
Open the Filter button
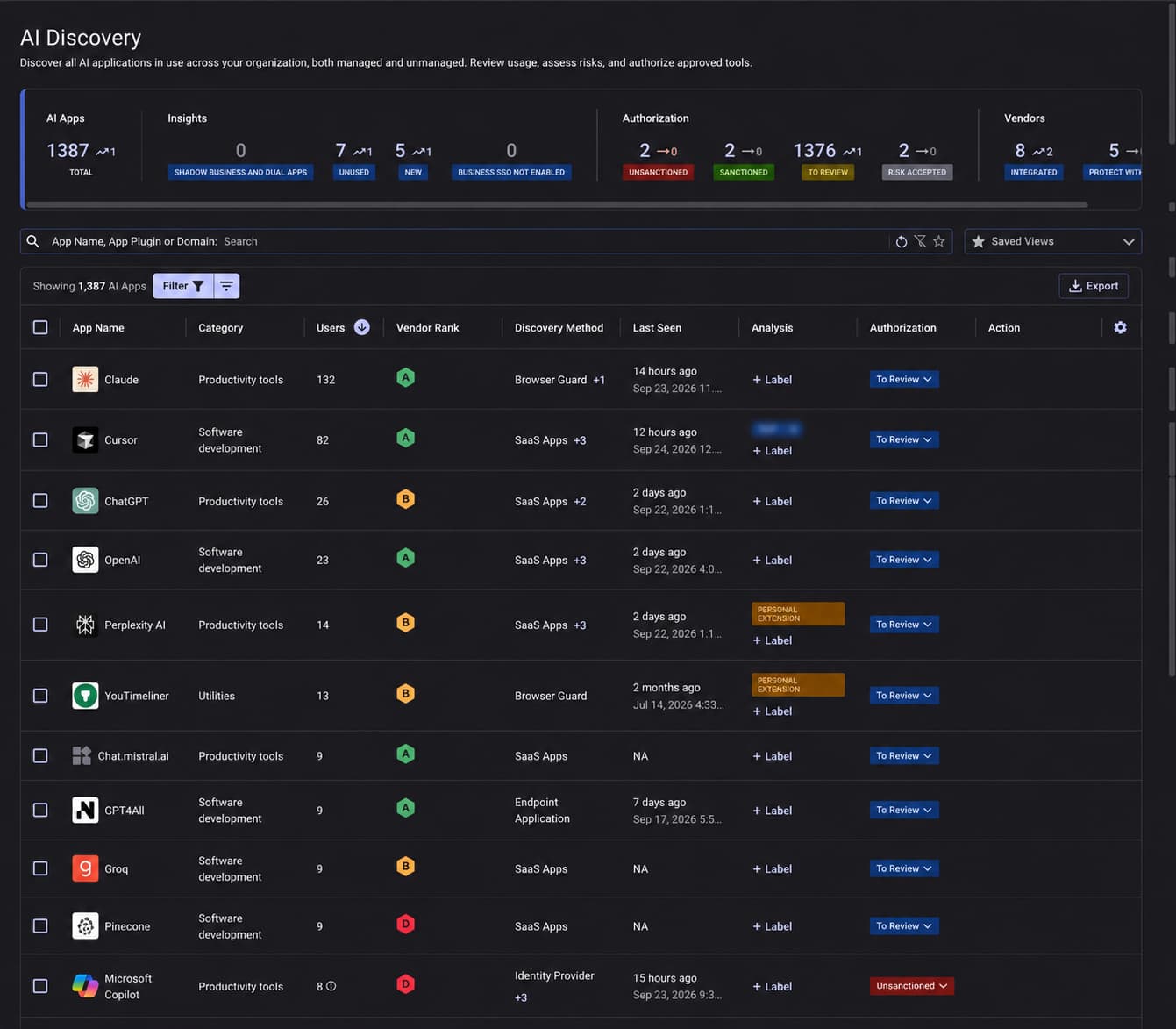pos(183,286)
